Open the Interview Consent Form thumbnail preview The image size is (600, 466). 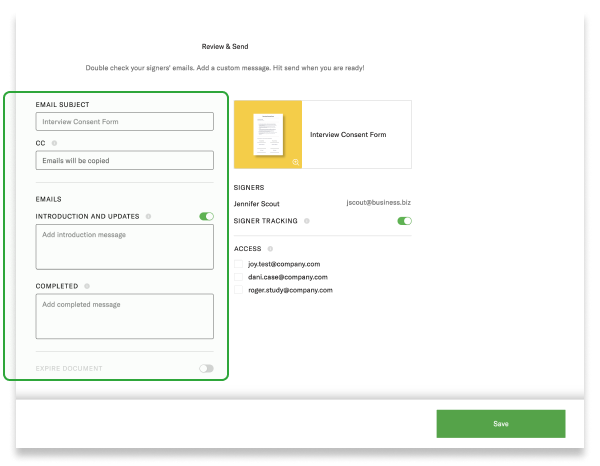(268, 135)
